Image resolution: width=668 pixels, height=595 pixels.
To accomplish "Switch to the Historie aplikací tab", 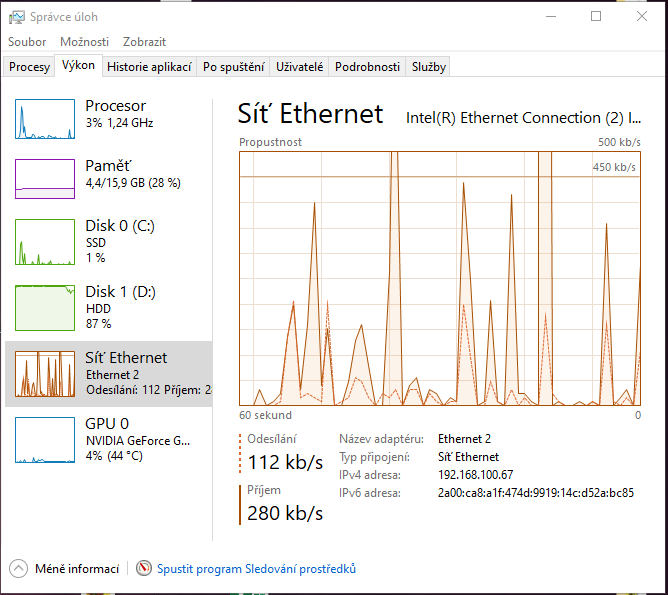I will click(149, 67).
